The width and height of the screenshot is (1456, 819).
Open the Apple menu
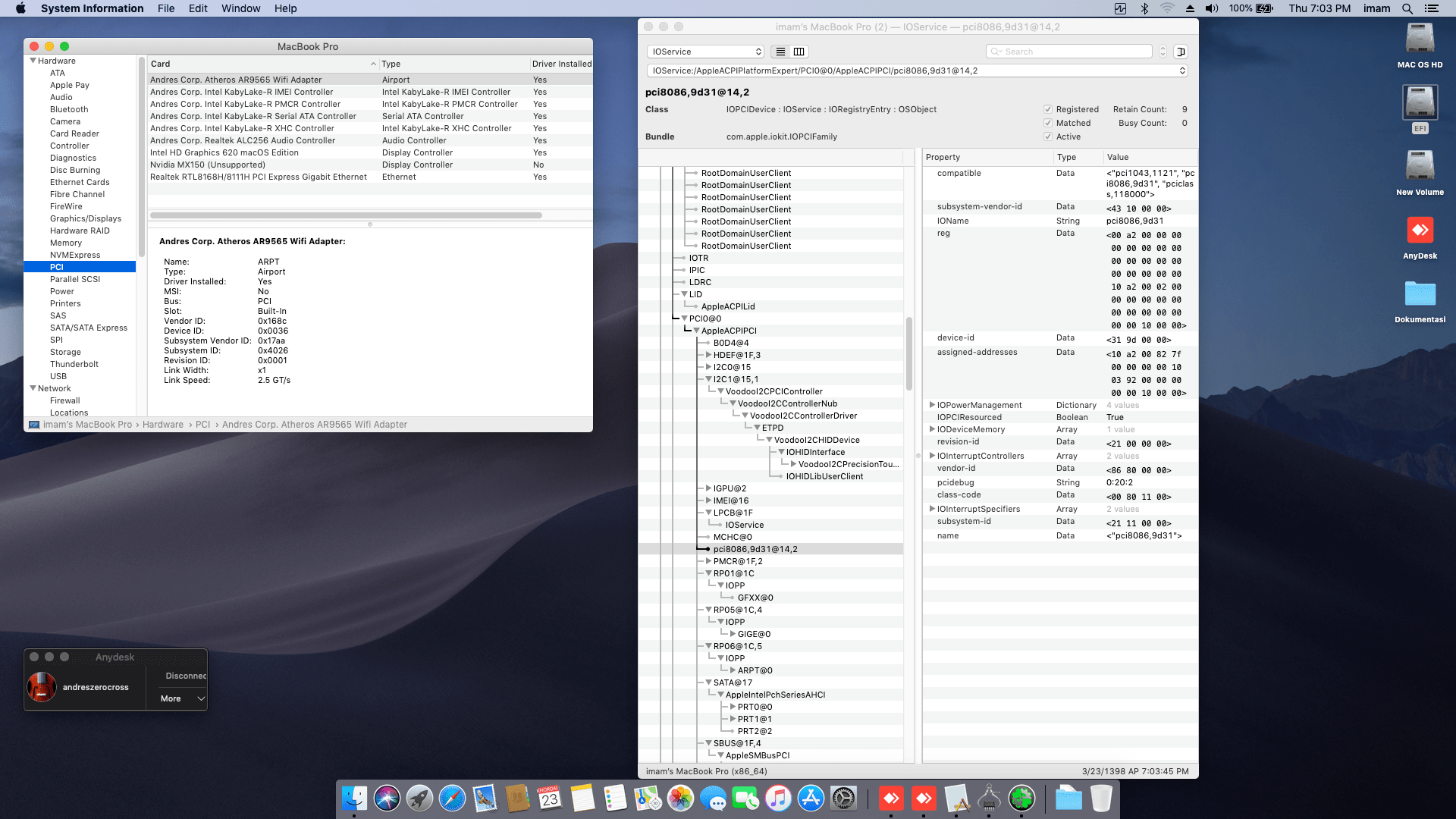(x=20, y=8)
